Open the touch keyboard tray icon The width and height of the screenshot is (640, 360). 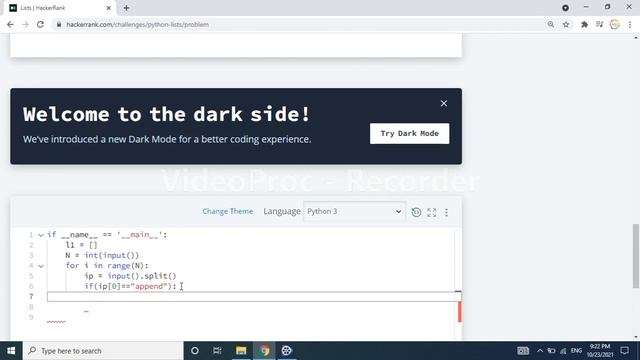pos(523,351)
